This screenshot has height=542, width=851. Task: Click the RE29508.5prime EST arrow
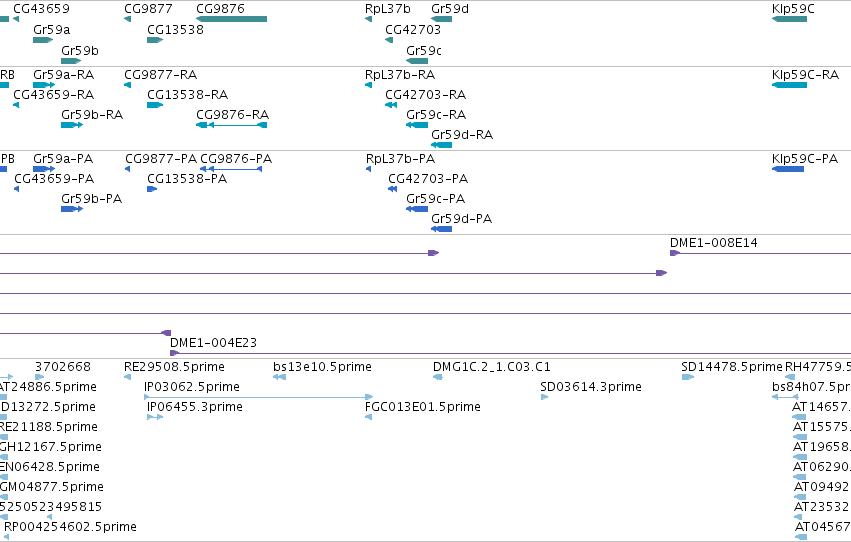pyautogui.click(x=128, y=377)
